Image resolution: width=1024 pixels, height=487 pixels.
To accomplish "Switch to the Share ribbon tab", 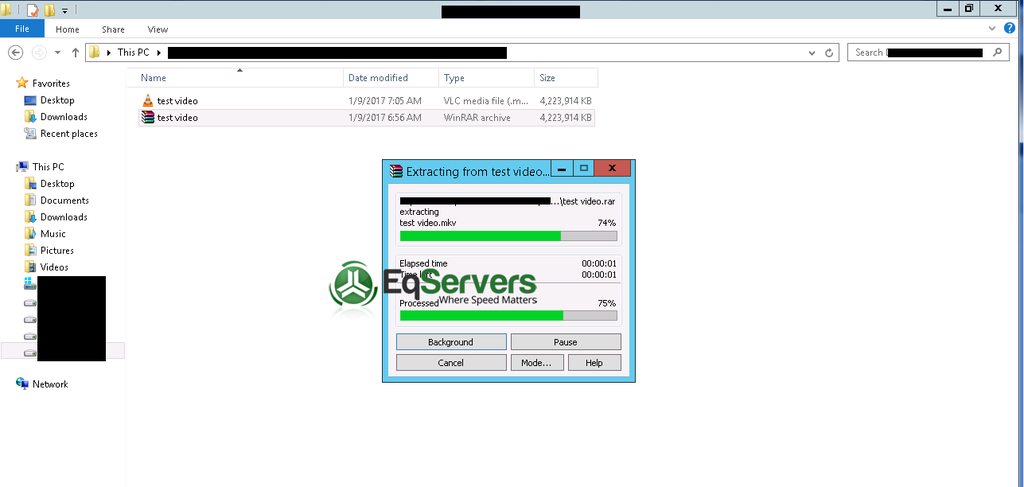I will click(x=113, y=29).
